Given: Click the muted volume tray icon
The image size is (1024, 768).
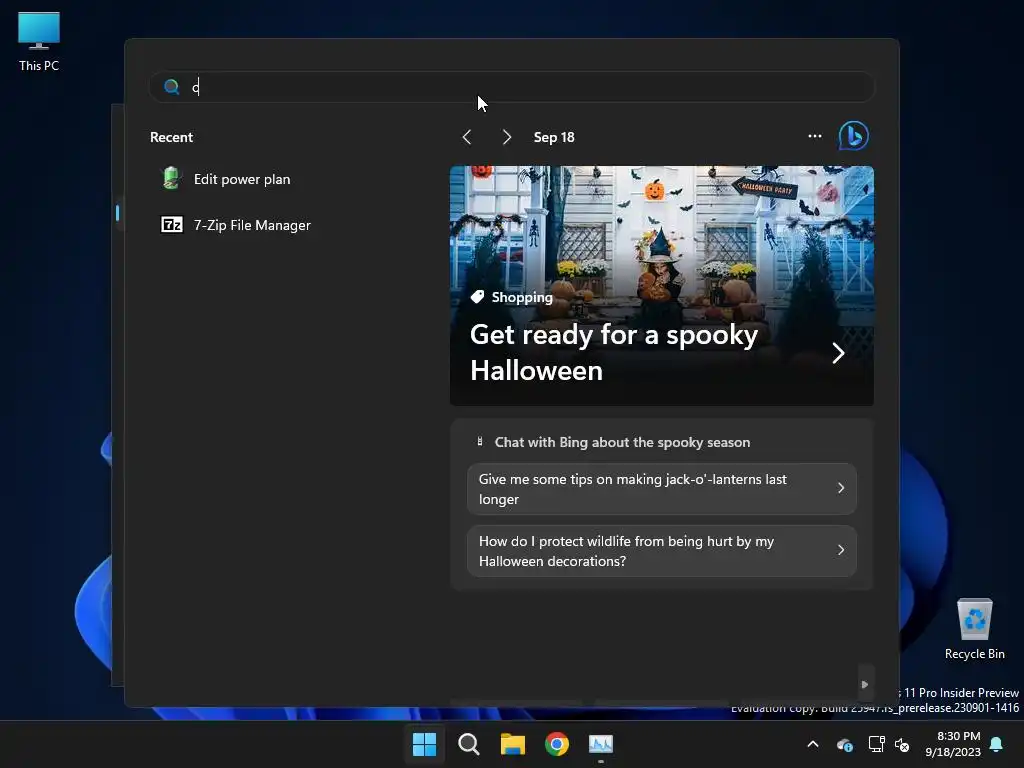Looking at the screenshot, I should coord(902,744).
